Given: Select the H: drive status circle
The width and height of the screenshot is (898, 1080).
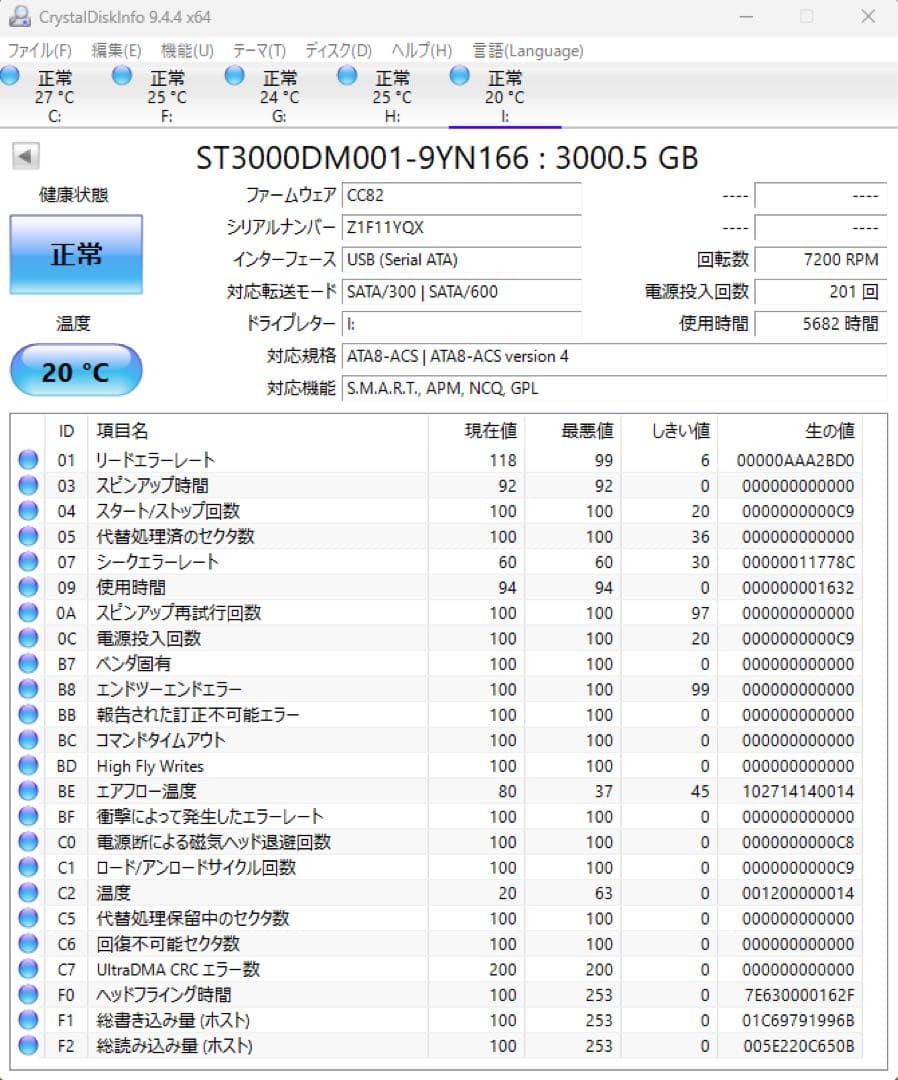Looking at the screenshot, I should [x=347, y=76].
